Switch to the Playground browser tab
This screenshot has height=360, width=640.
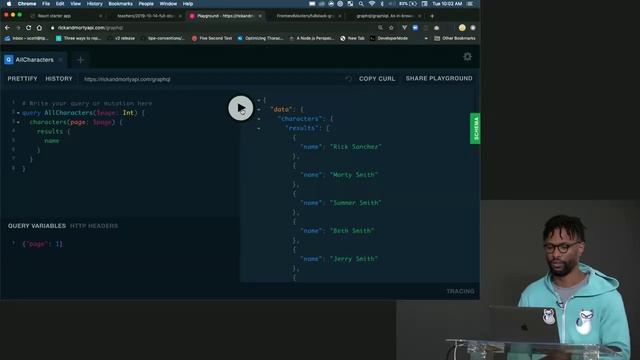(x=226, y=16)
